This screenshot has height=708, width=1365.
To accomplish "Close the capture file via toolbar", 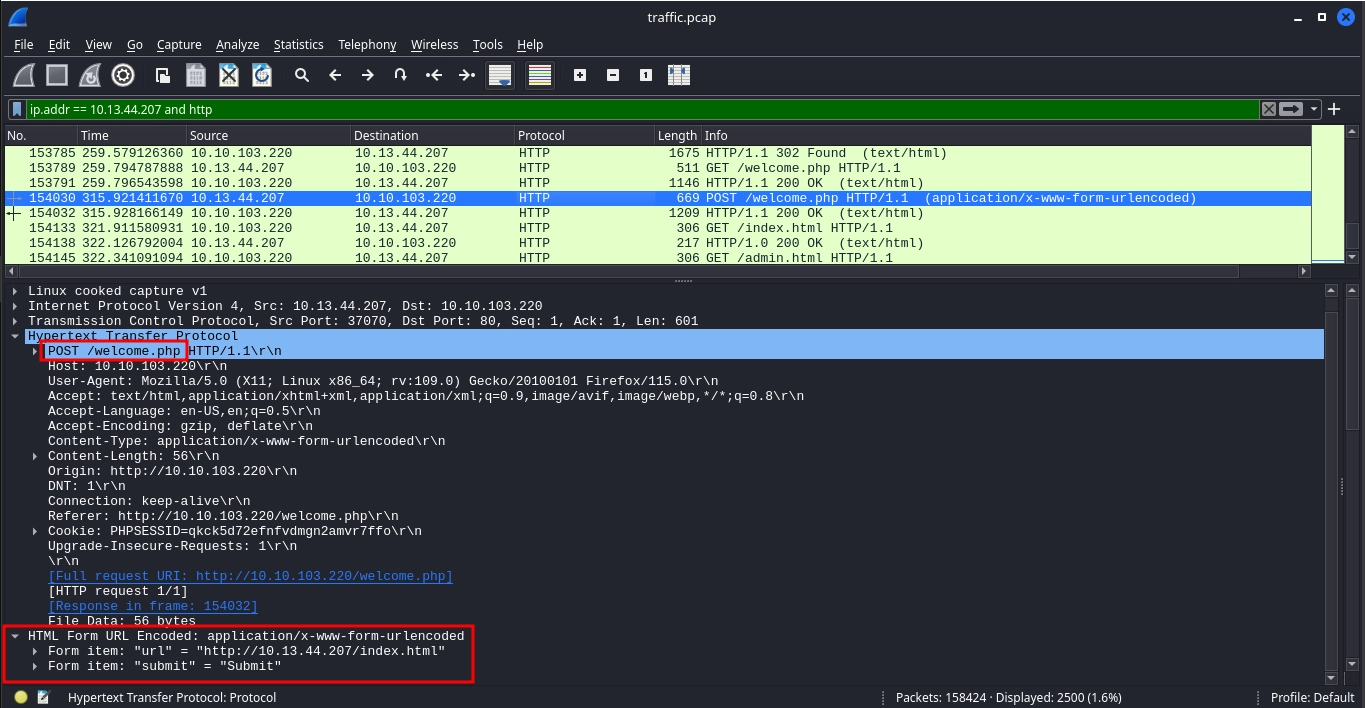I will click(229, 75).
